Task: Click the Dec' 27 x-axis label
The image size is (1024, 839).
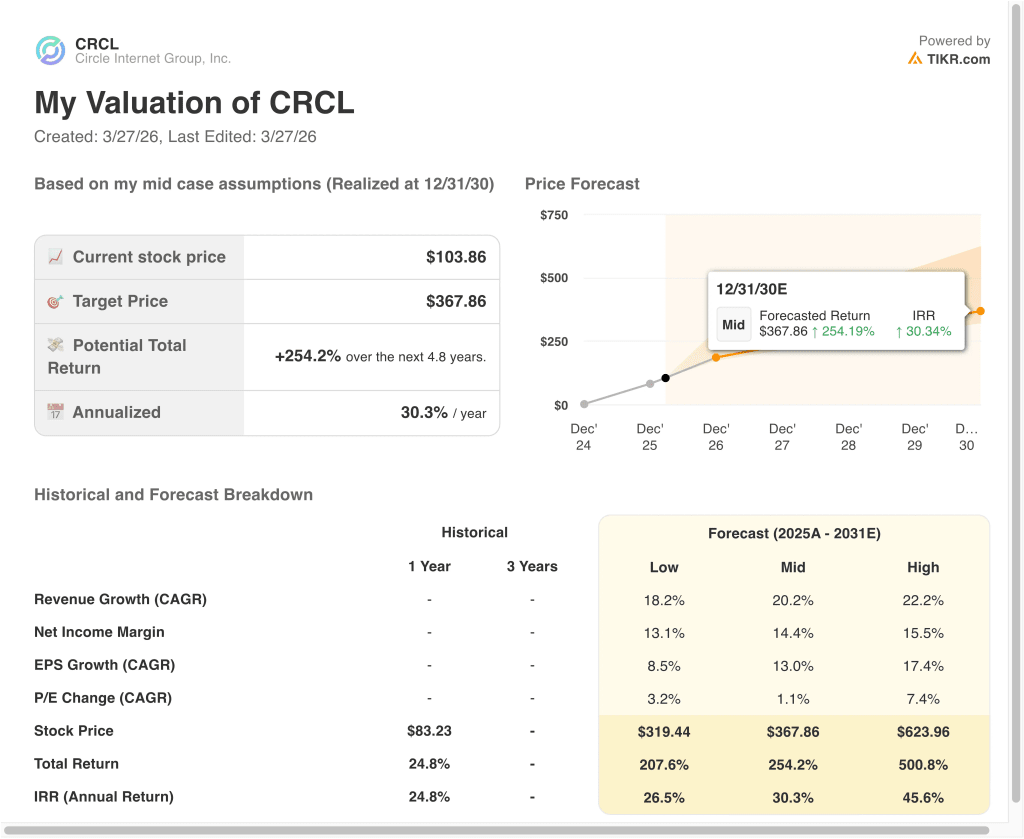Action: [782, 437]
